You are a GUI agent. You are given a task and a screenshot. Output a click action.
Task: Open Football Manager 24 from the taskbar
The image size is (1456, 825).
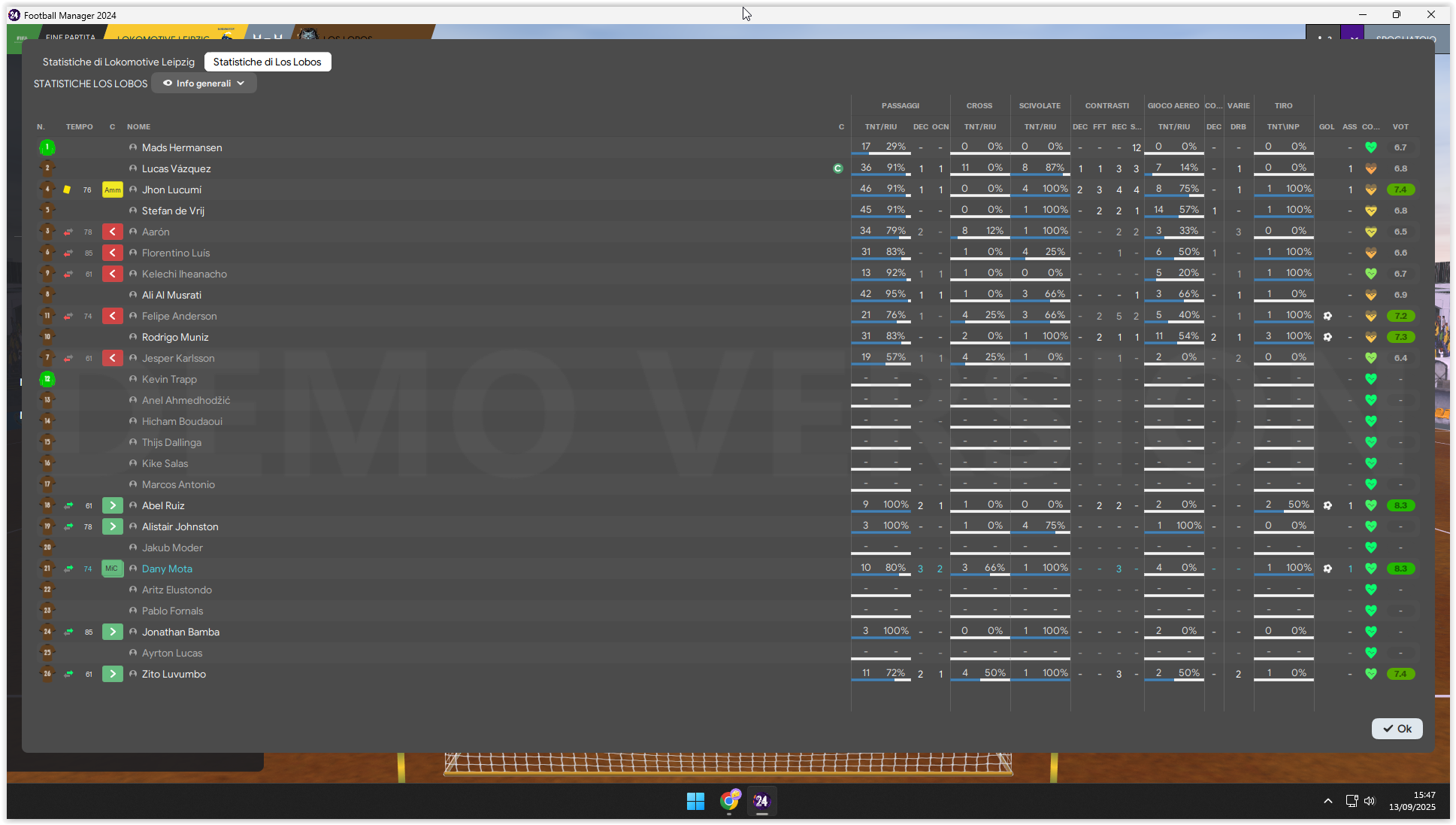pos(761,801)
